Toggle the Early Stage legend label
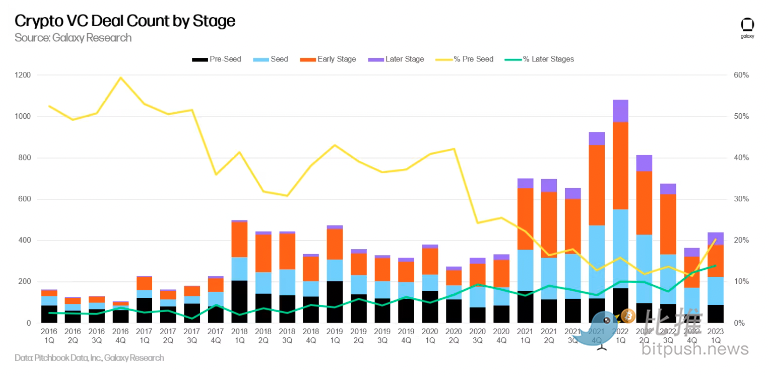769x376 pixels. [337, 59]
